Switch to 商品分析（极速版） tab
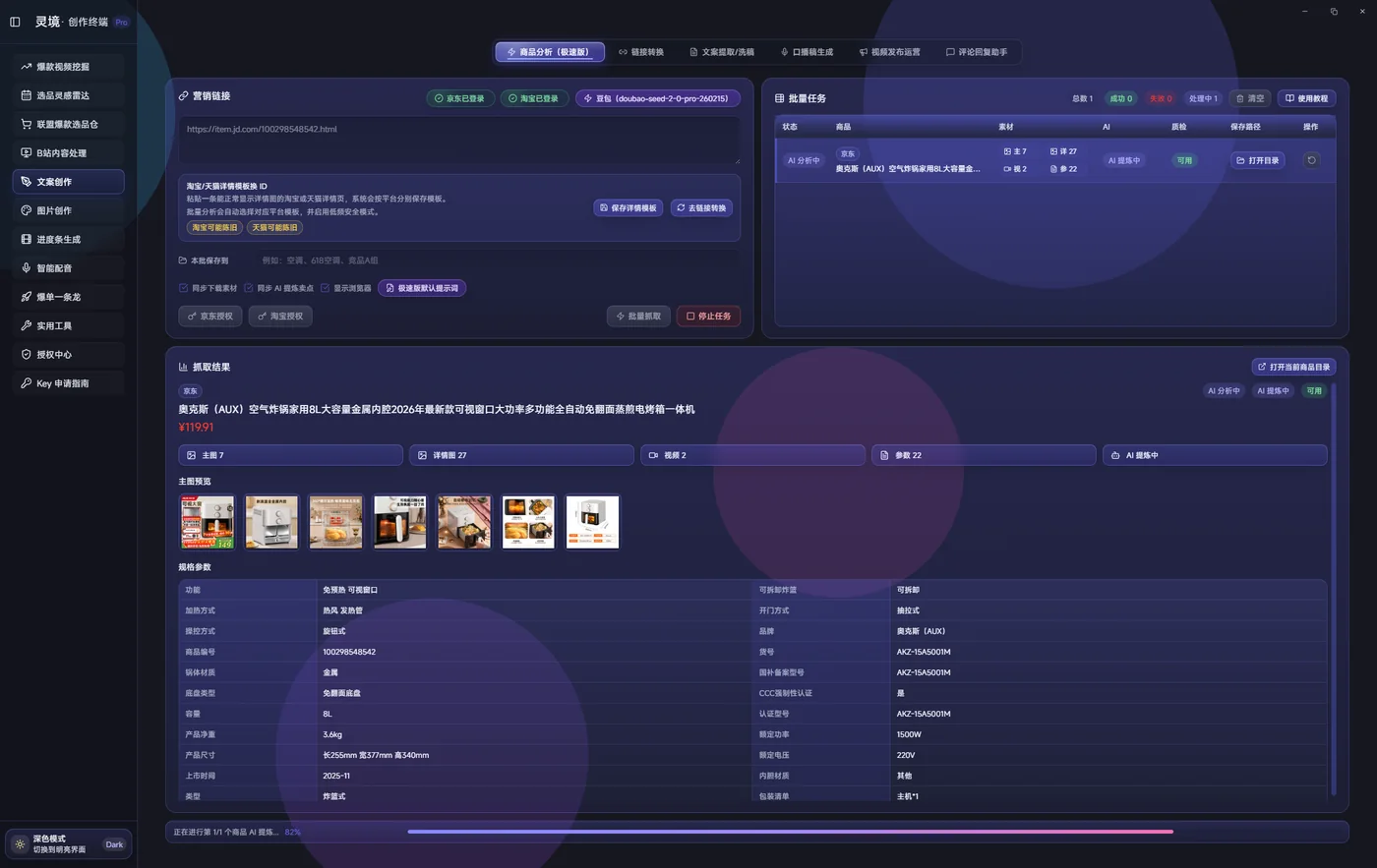 pos(550,52)
